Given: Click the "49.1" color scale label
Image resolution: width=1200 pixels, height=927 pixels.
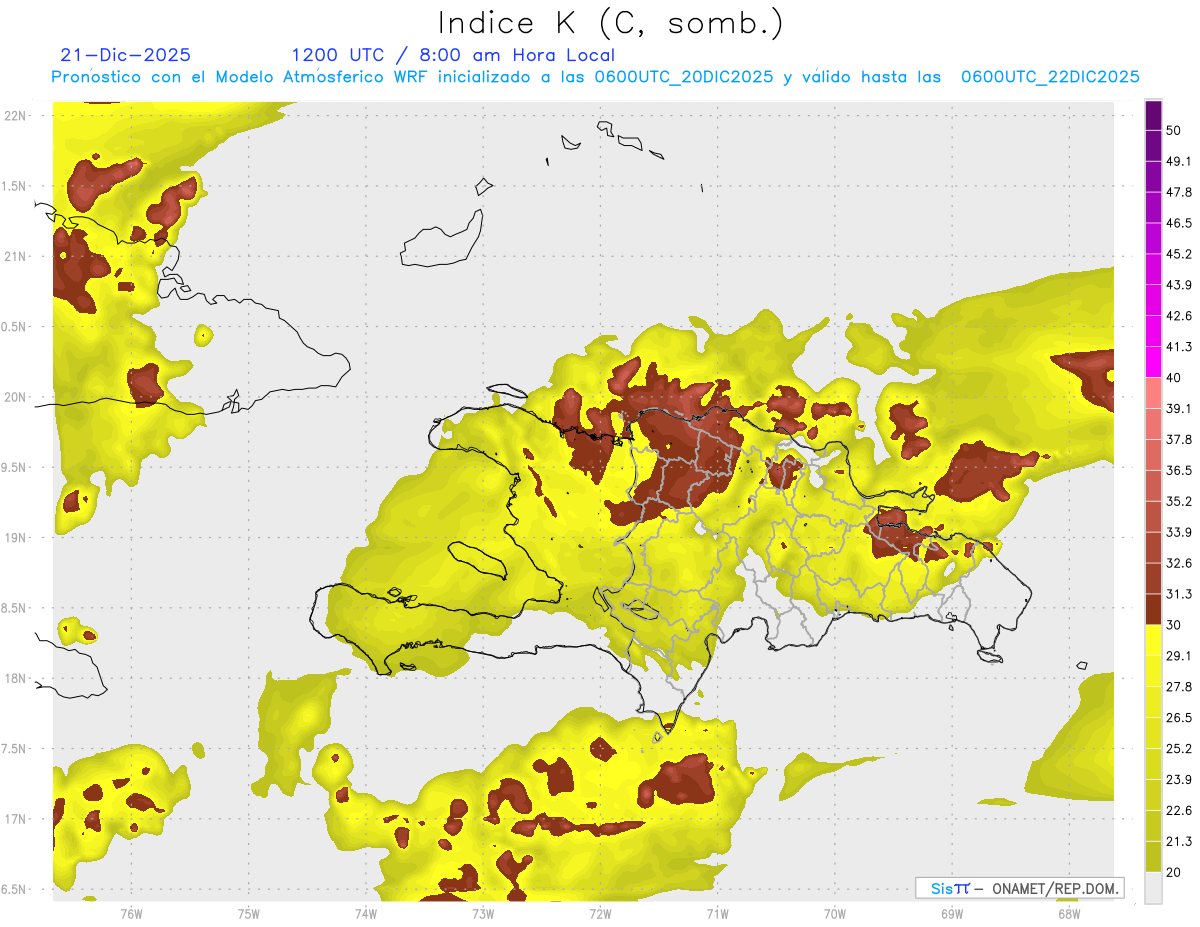Looking at the screenshot, I should 1179,161.
